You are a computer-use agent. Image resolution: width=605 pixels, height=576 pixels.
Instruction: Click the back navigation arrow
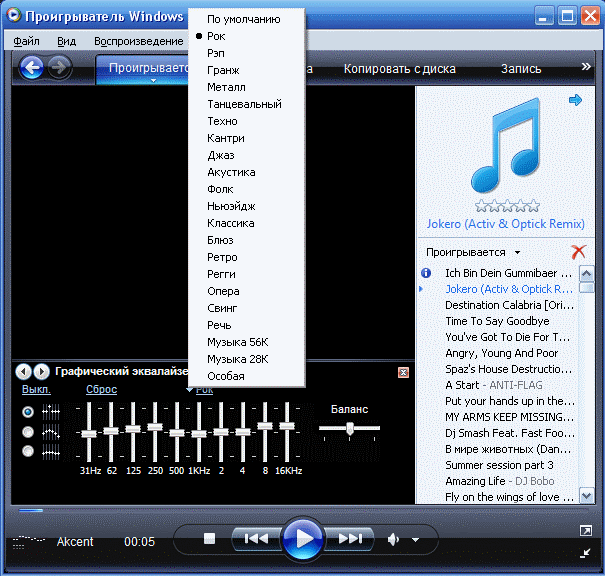click(31, 68)
